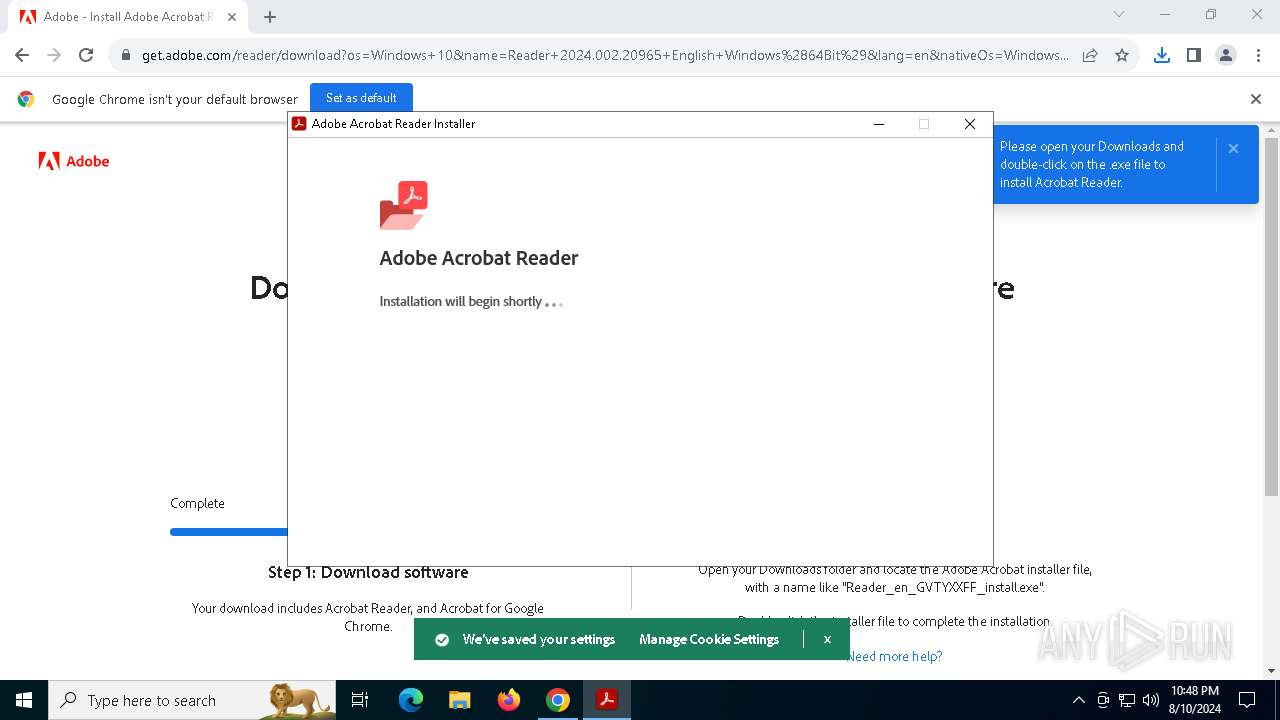Close the blue Downloads hint notification
The image size is (1280, 720).
[x=1233, y=148]
